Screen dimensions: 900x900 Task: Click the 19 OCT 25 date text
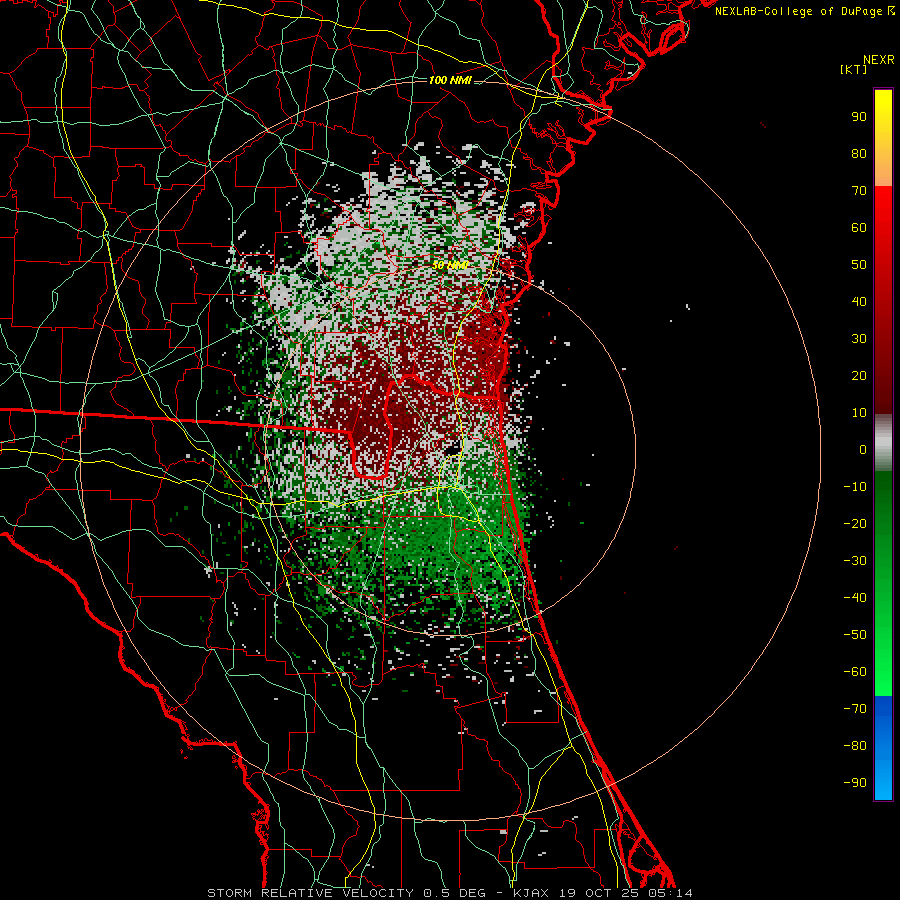(599, 893)
